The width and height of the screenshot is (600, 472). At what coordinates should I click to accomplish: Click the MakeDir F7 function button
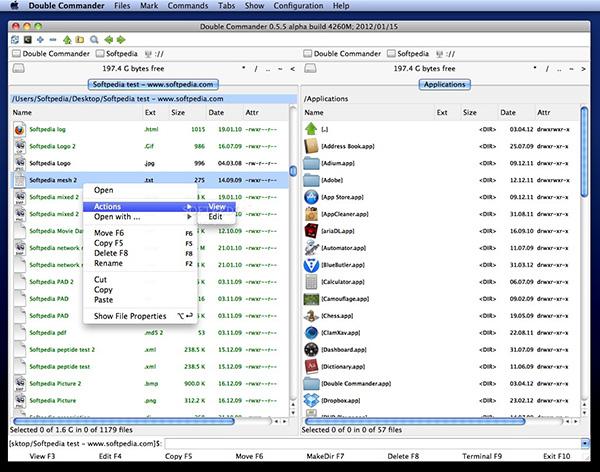pos(325,456)
